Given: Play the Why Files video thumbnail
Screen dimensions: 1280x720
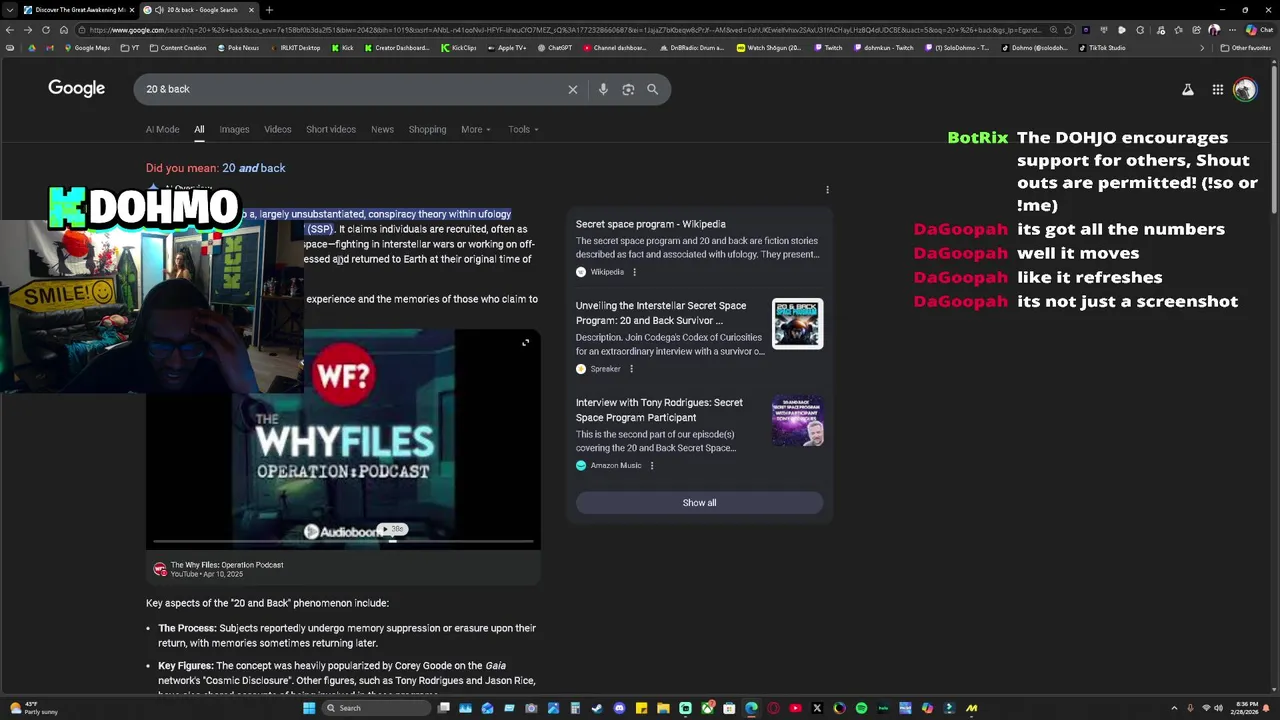Looking at the screenshot, I should [x=343, y=438].
